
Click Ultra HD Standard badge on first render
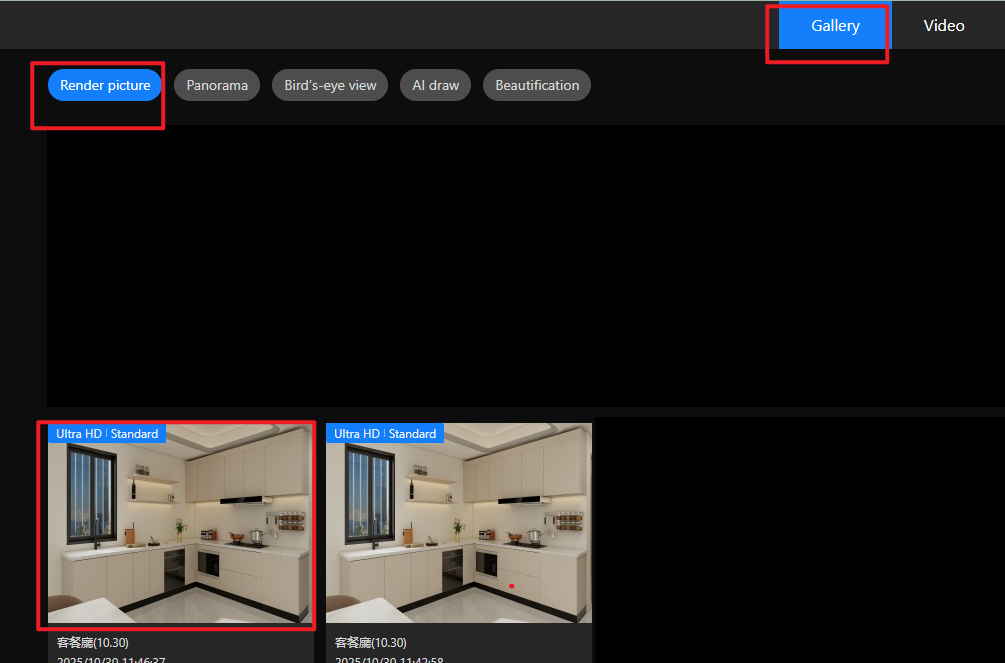tap(107, 434)
